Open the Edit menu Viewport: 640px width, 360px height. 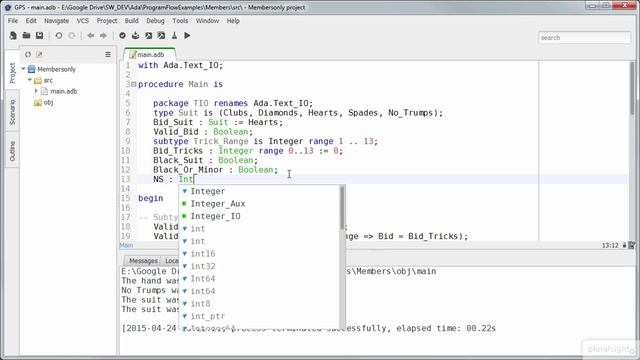[31, 21]
